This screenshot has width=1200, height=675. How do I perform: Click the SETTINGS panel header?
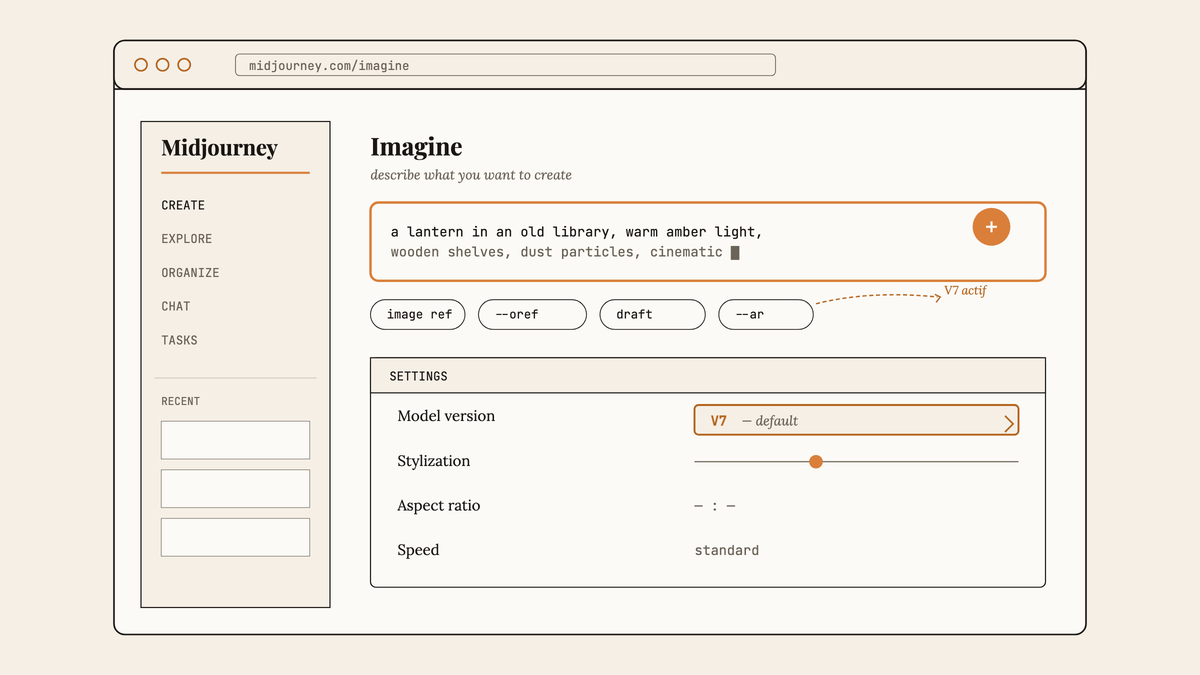(x=708, y=376)
